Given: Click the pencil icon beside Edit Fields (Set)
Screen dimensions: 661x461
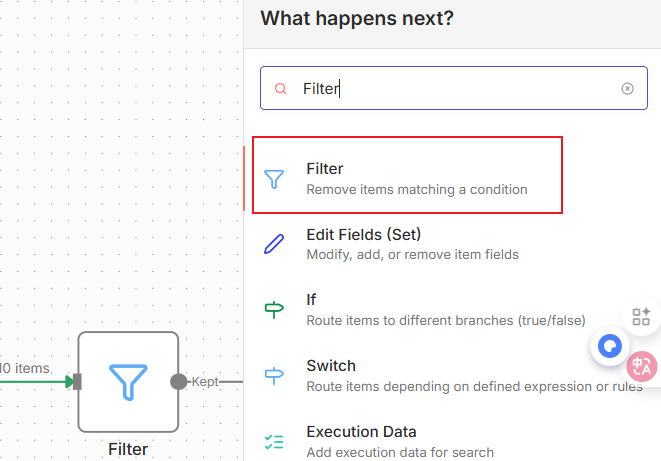Looking at the screenshot, I should (x=273, y=245).
